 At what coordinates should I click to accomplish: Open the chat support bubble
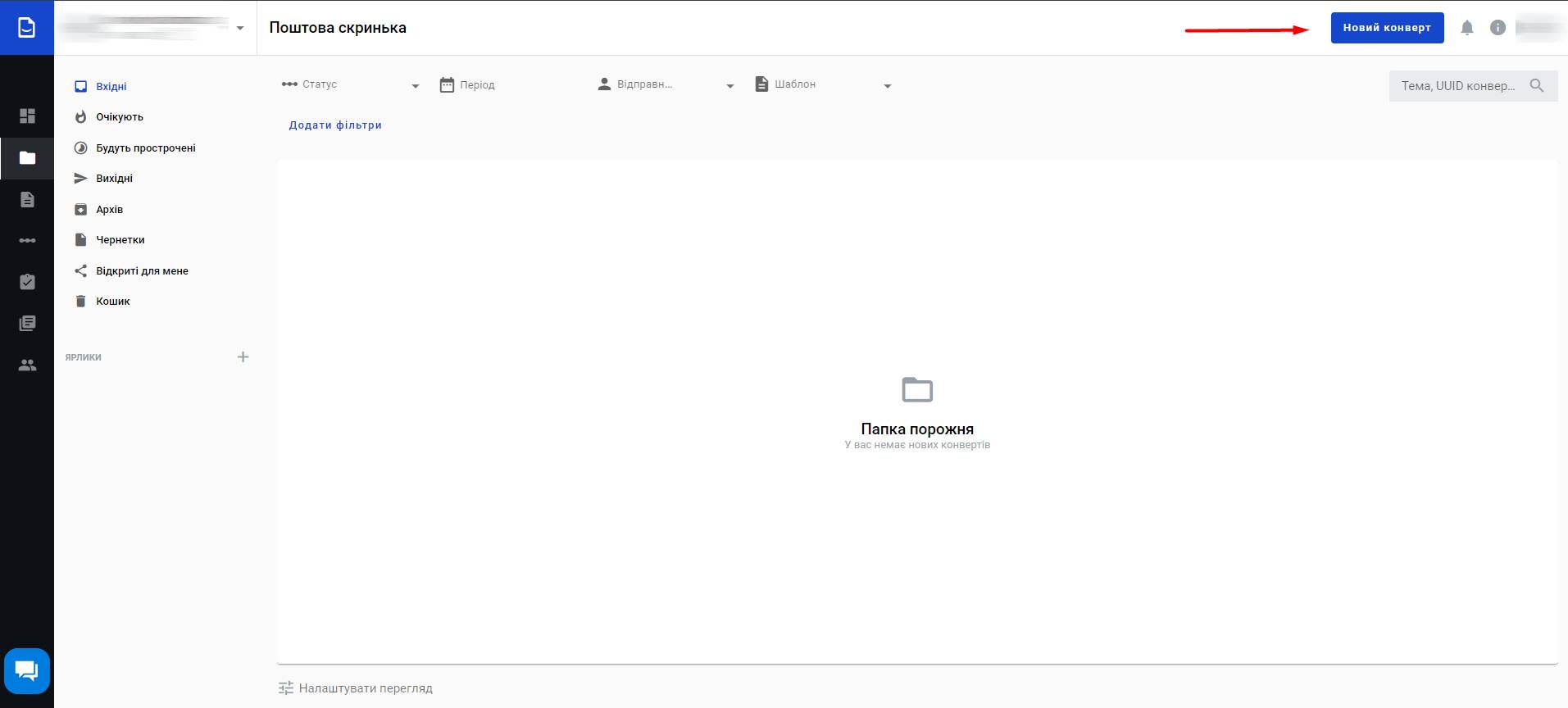click(x=27, y=671)
